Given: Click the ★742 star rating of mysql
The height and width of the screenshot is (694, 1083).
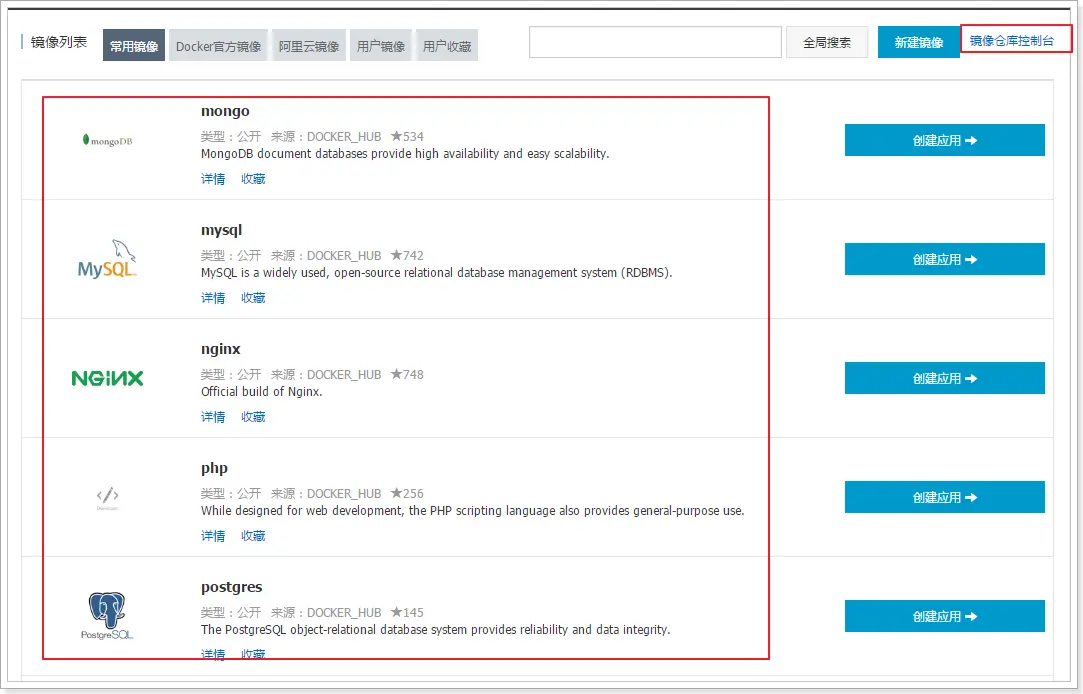Looking at the screenshot, I should [407, 255].
